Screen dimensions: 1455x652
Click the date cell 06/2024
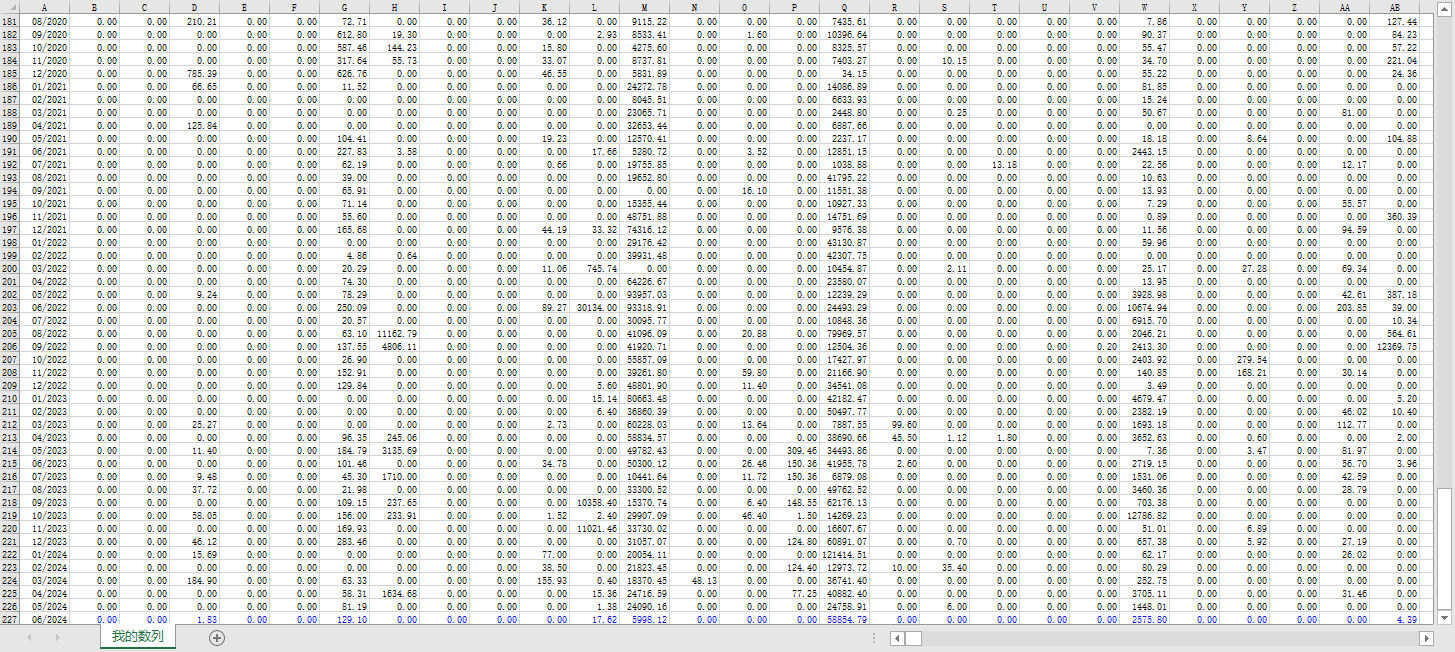[45, 619]
